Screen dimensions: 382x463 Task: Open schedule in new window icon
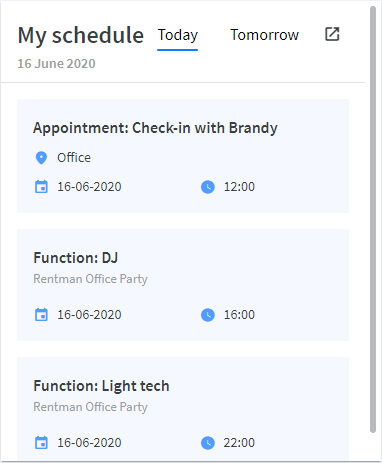point(332,34)
